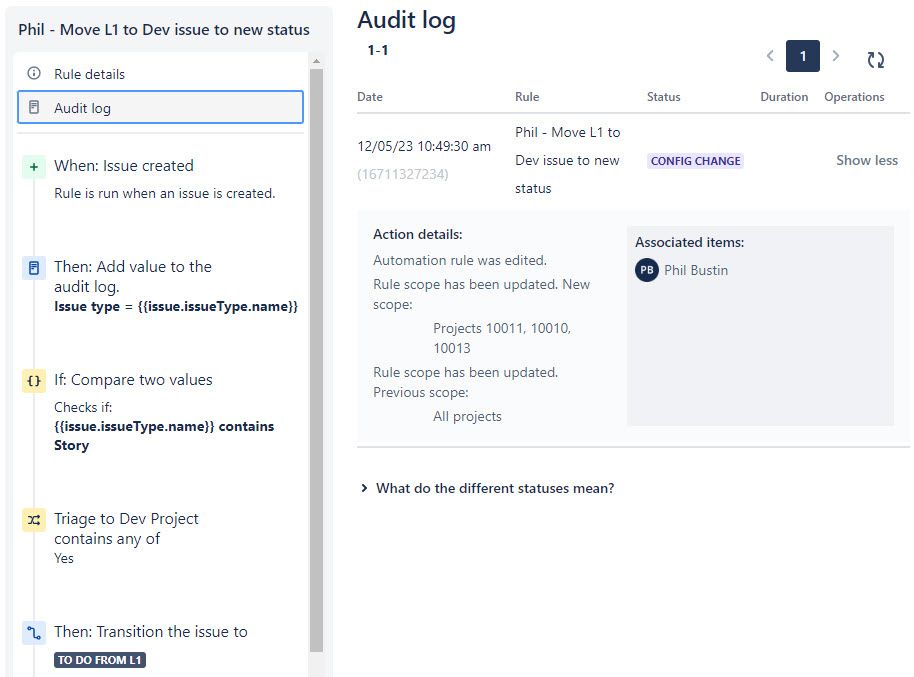The image size is (914, 677).
Task: Click the shuffle icon for Triage to Dev Project
Action: click(34, 520)
